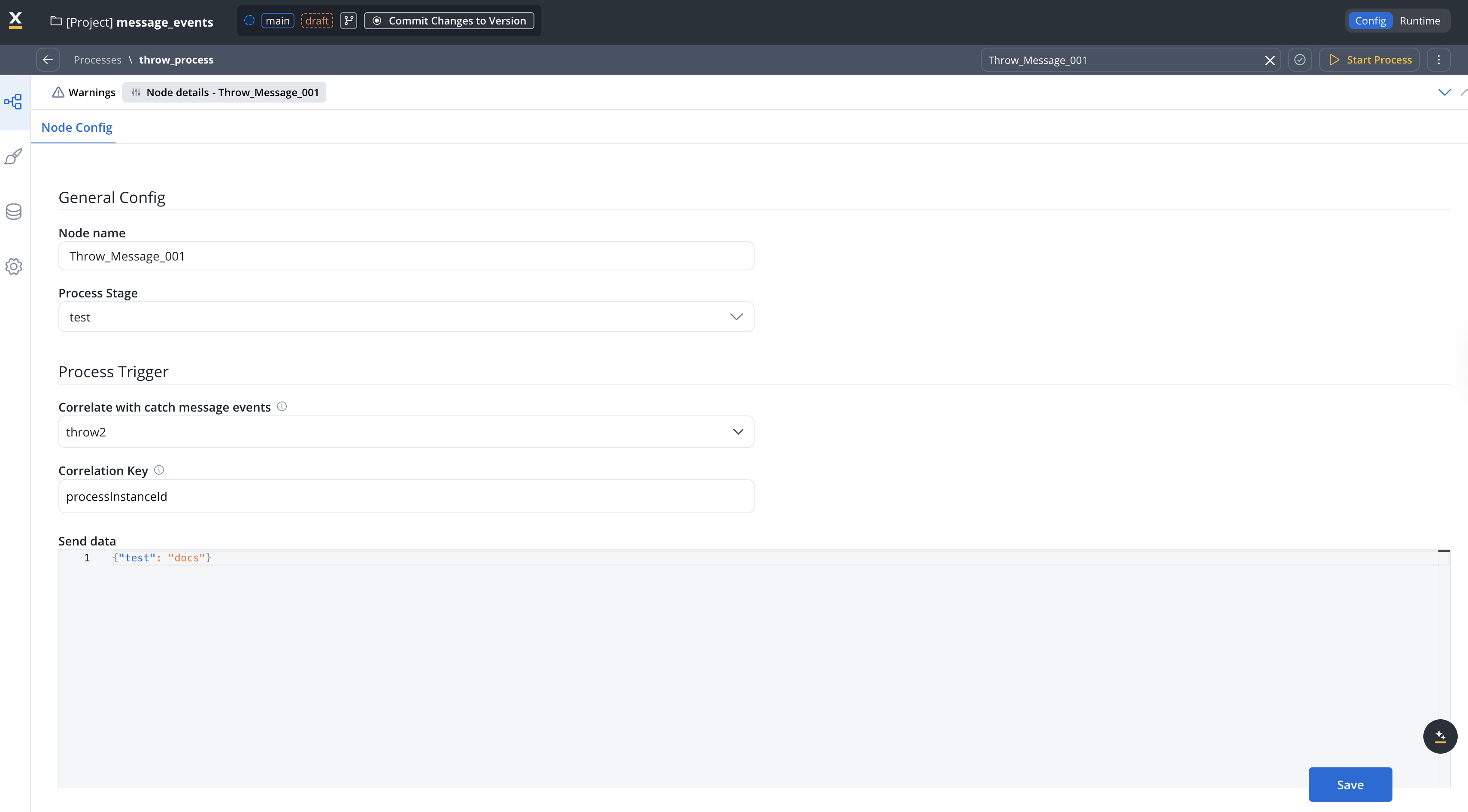The width and height of the screenshot is (1468, 812).
Task: Open the AI assistant sparkle button
Action: click(x=1440, y=736)
